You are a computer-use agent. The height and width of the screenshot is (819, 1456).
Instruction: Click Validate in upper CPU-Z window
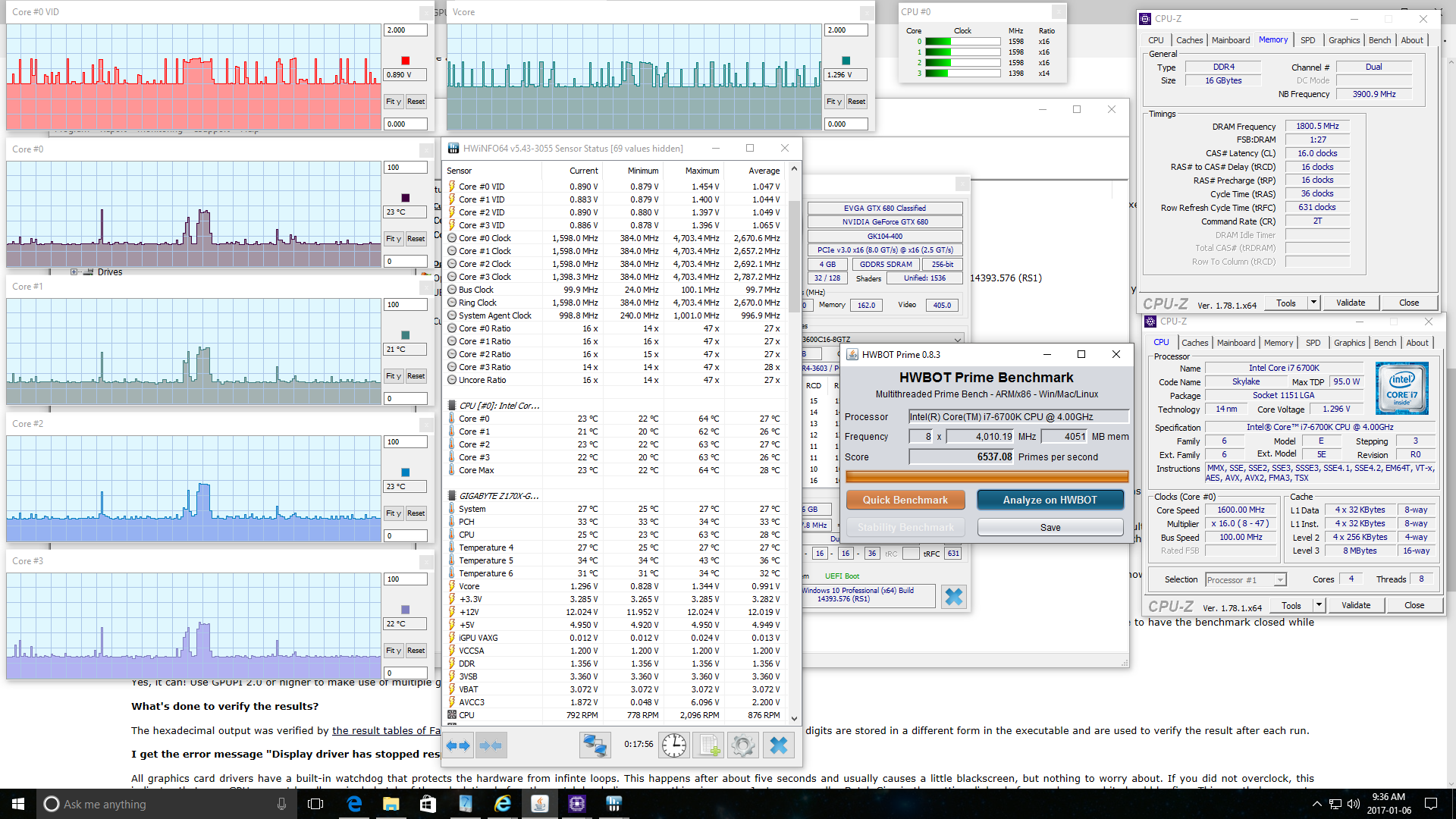pyautogui.click(x=1351, y=303)
